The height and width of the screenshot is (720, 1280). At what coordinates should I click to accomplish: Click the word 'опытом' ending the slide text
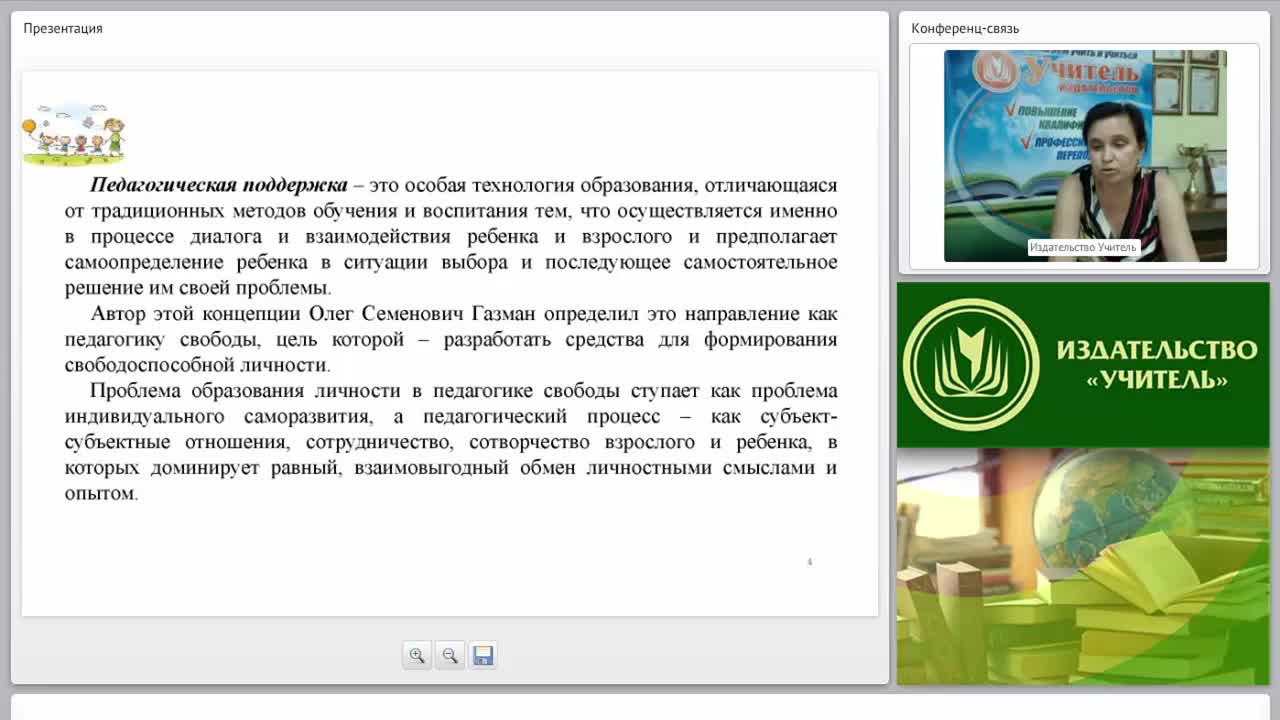point(99,494)
